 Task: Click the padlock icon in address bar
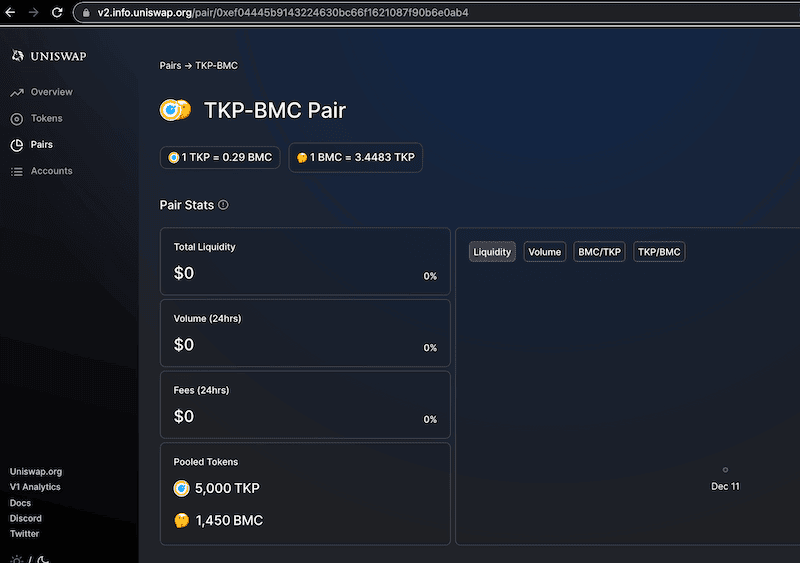(86, 13)
